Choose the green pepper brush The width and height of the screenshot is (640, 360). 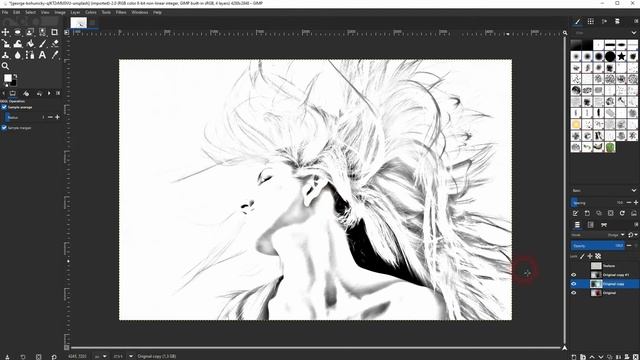tap(610, 147)
